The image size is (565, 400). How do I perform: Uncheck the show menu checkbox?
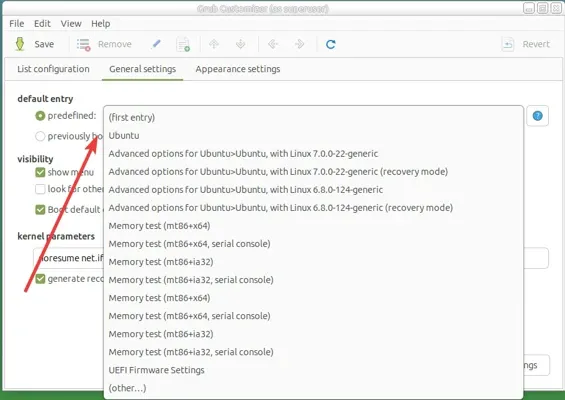[40, 172]
